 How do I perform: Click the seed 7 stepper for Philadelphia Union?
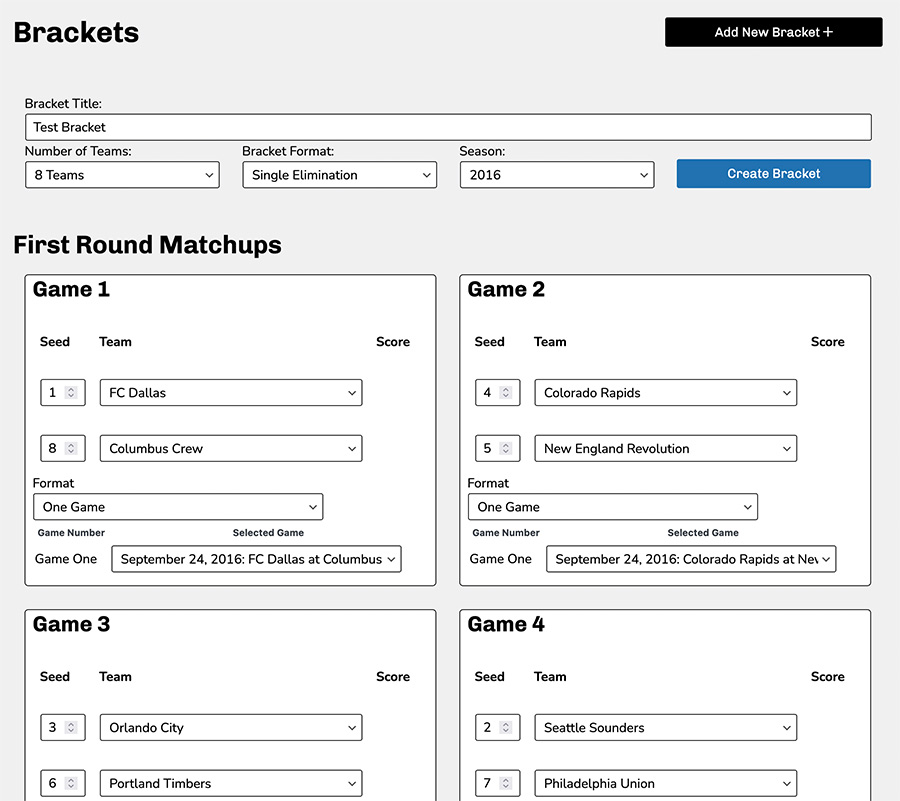pos(506,783)
